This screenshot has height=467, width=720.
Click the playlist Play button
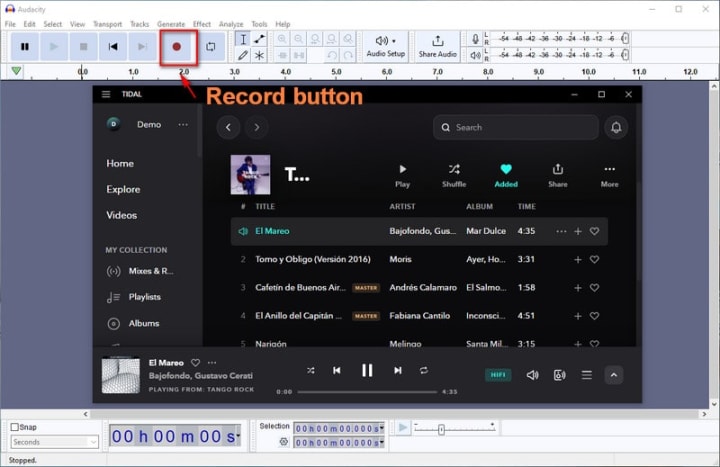(x=403, y=175)
